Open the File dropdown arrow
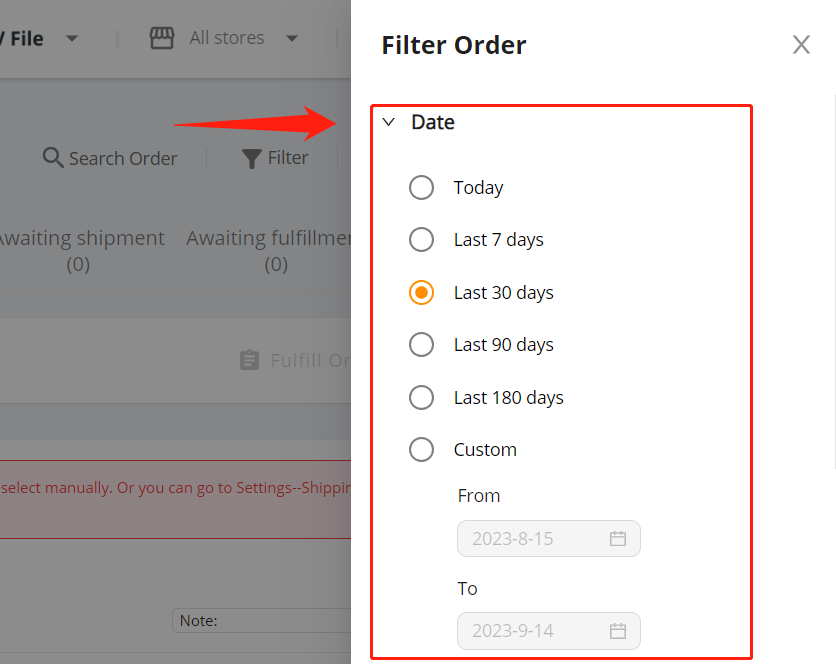 click(71, 38)
